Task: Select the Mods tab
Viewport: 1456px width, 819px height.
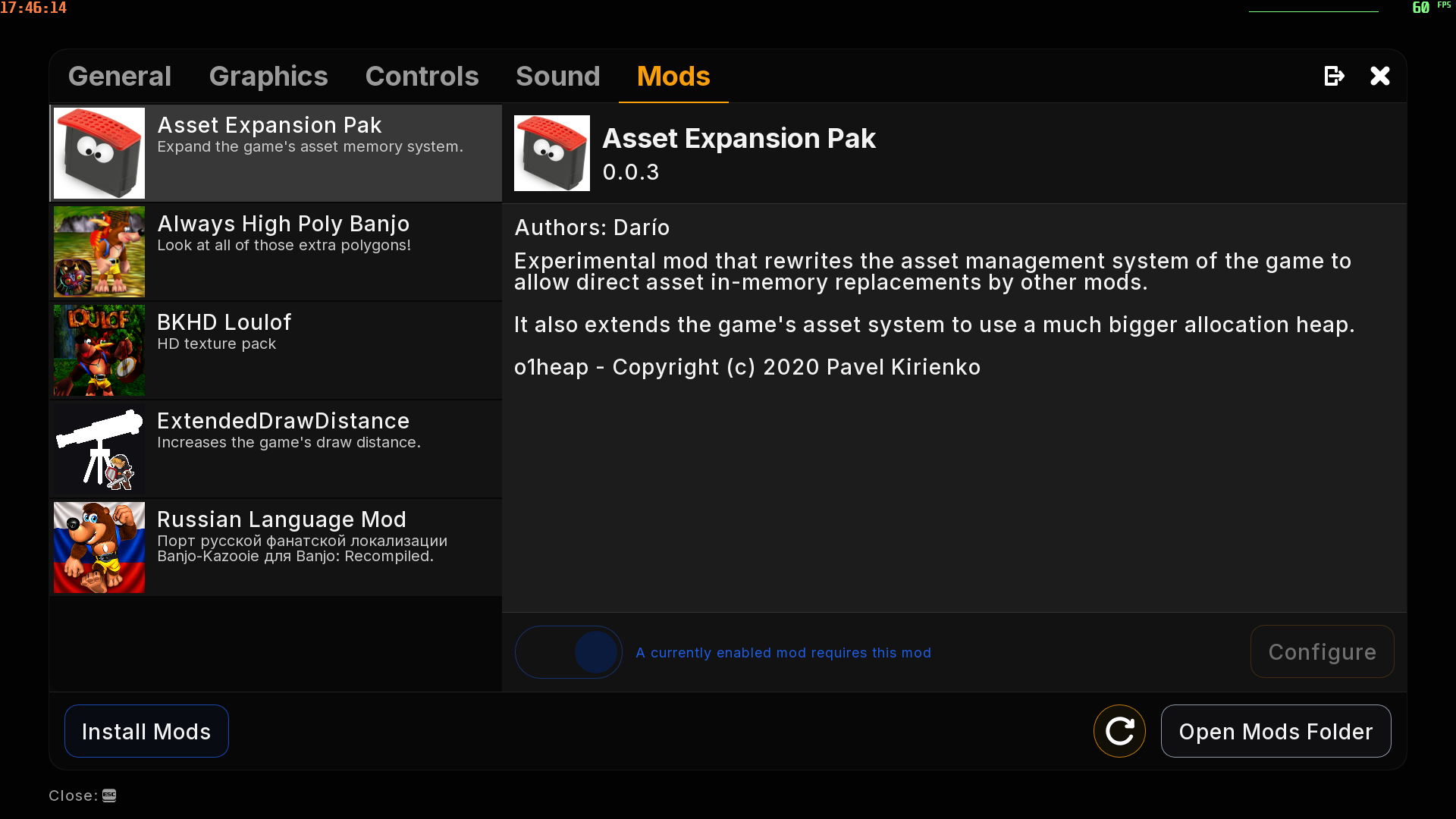Action: coord(673,77)
